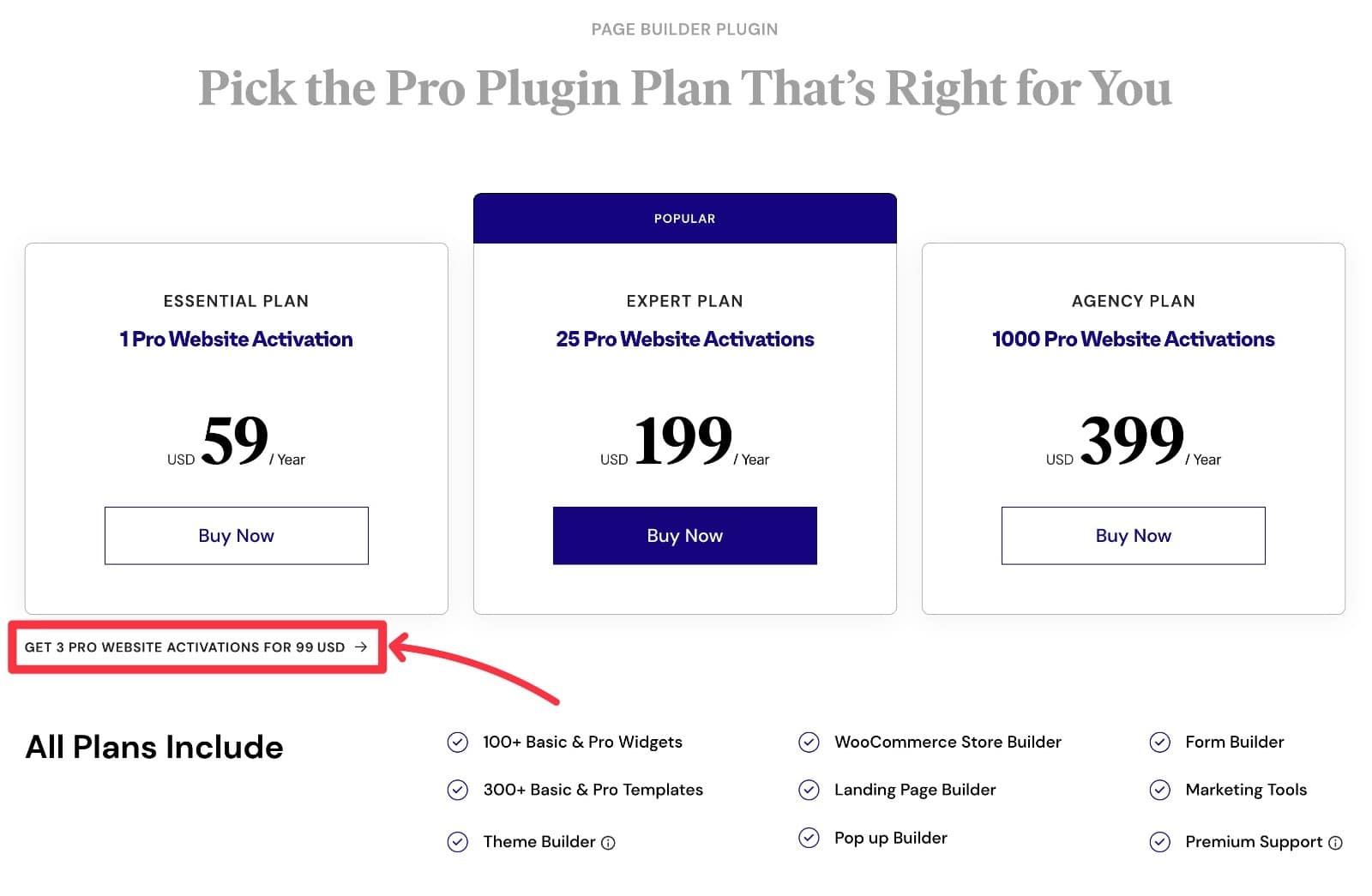Open the info tooltip next to Premium Support
The height and width of the screenshot is (896, 1372).
[x=1336, y=843]
